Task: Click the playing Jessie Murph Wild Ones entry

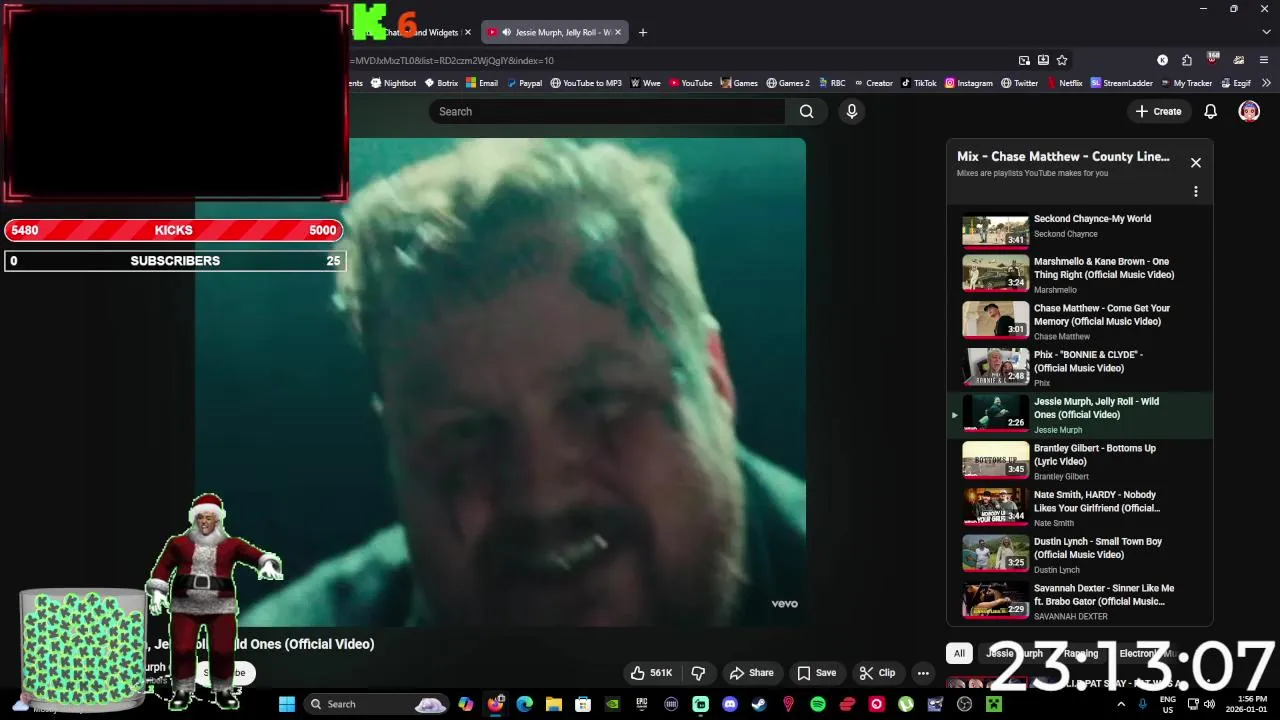Action: tap(1080, 414)
